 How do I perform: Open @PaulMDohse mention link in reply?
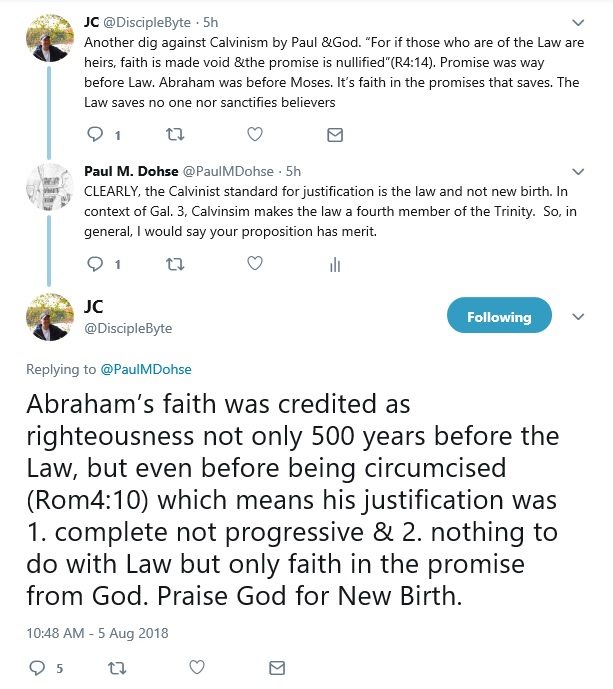point(145,369)
